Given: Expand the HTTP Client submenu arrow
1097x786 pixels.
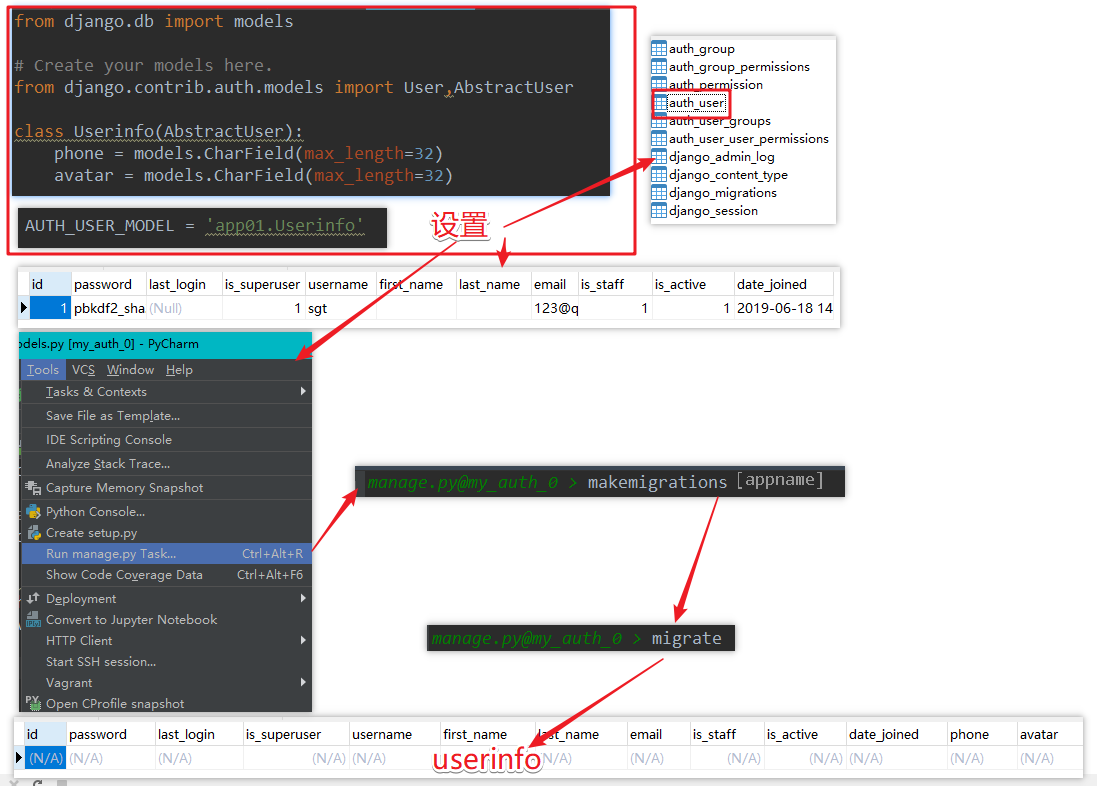Looking at the screenshot, I should click(303, 640).
